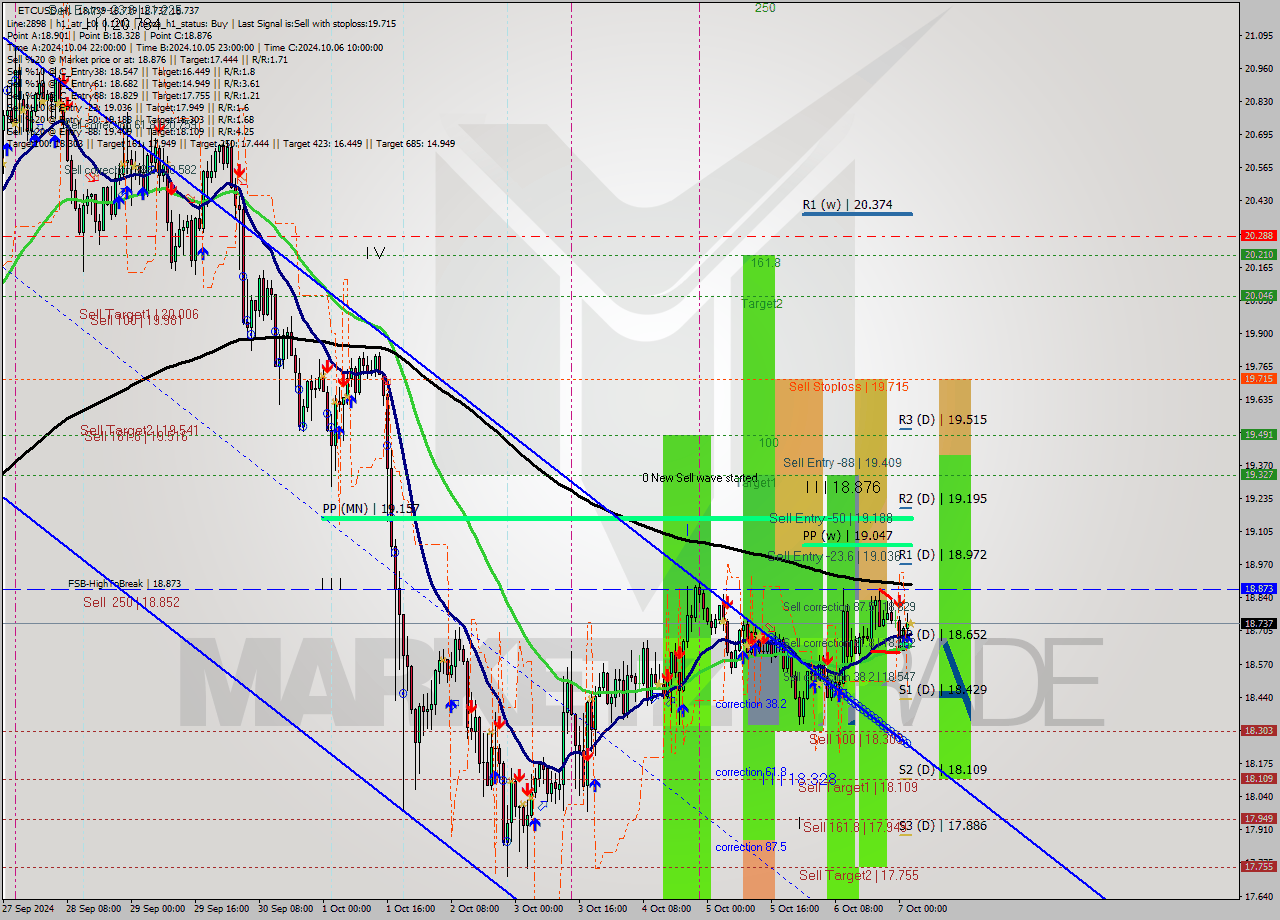Click the '0 New Sell wave started' annotation
Image resolution: width=1280 pixels, height=920 pixels.
700,478
